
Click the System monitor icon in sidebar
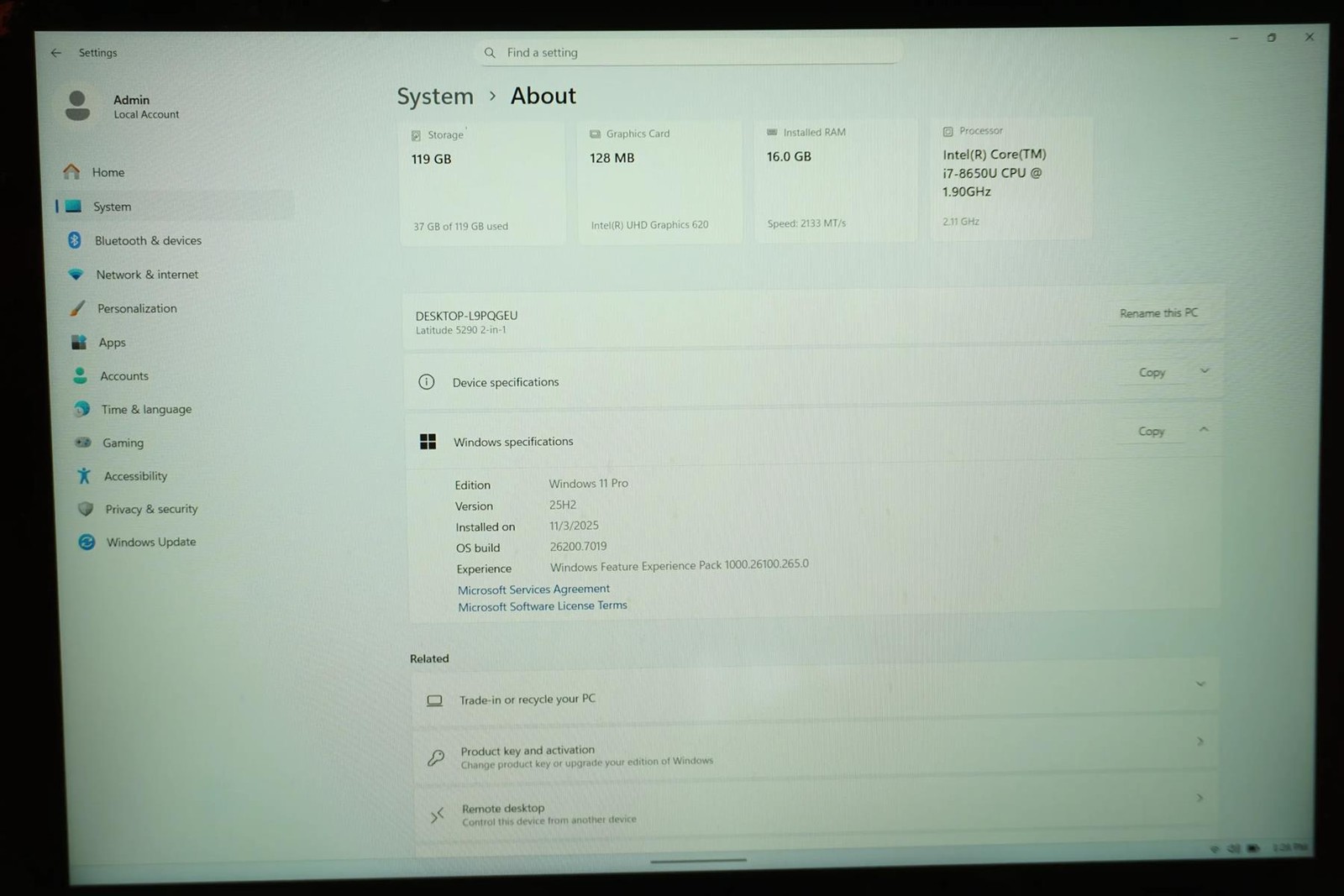(x=73, y=206)
